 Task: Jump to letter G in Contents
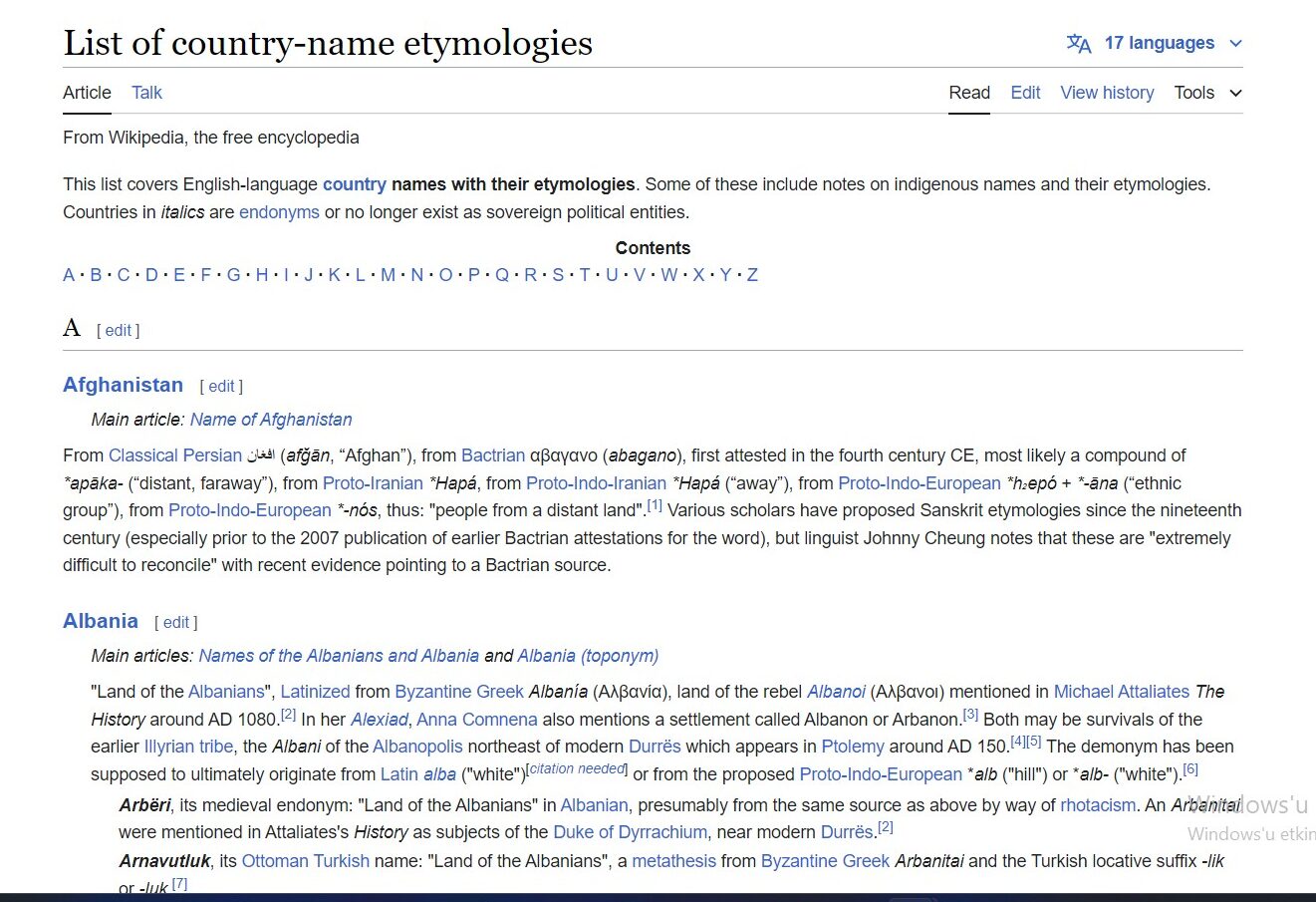point(233,275)
